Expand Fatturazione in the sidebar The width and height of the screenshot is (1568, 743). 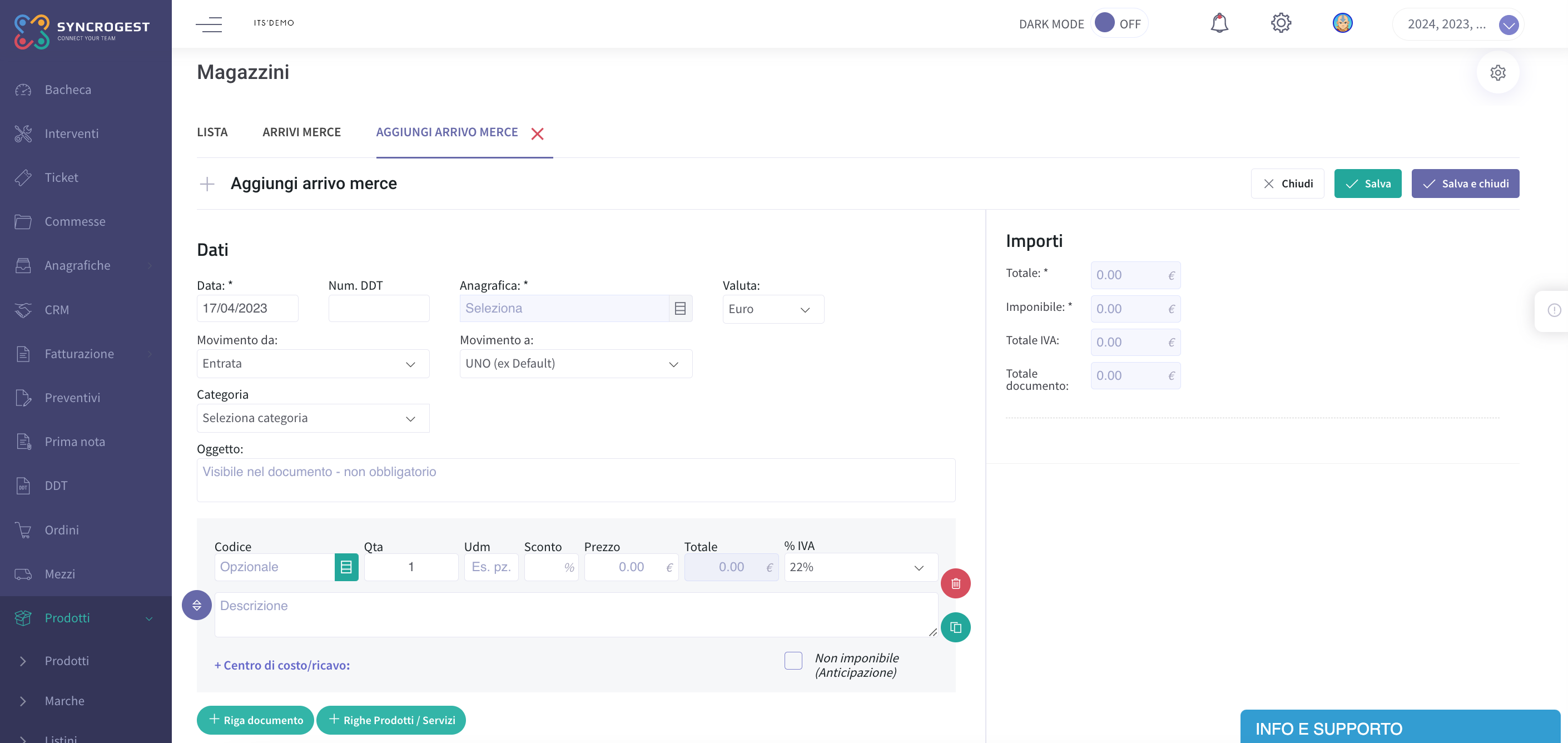[85, 354]
